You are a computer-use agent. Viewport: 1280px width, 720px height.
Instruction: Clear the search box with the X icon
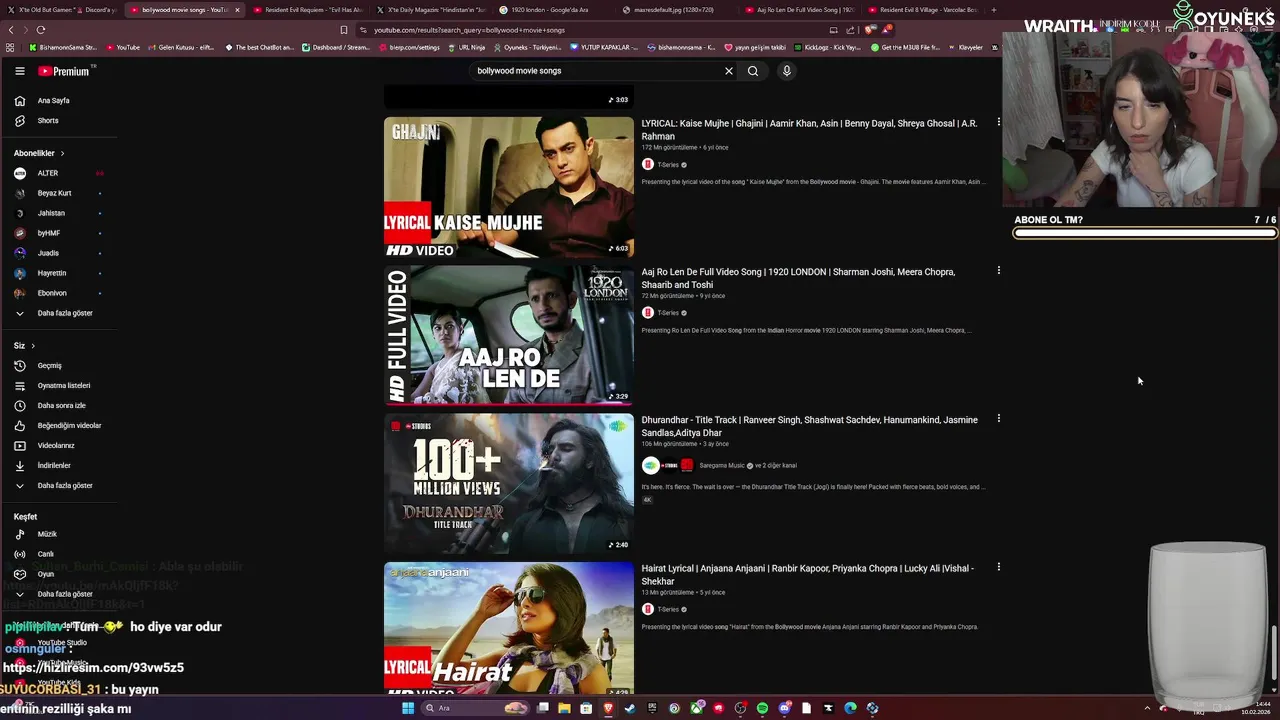(729, 71)
